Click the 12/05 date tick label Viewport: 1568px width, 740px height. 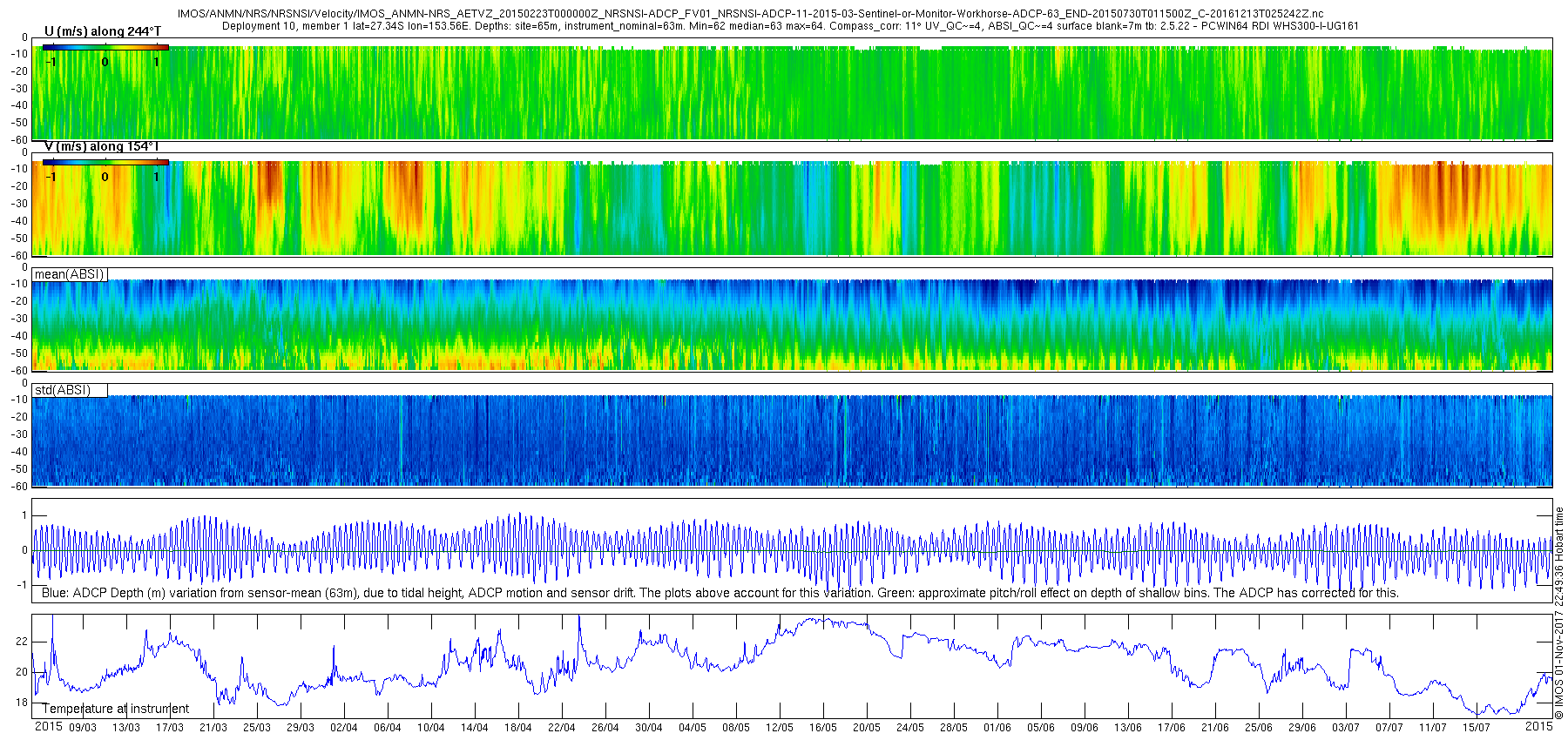(x=780, y=728)
